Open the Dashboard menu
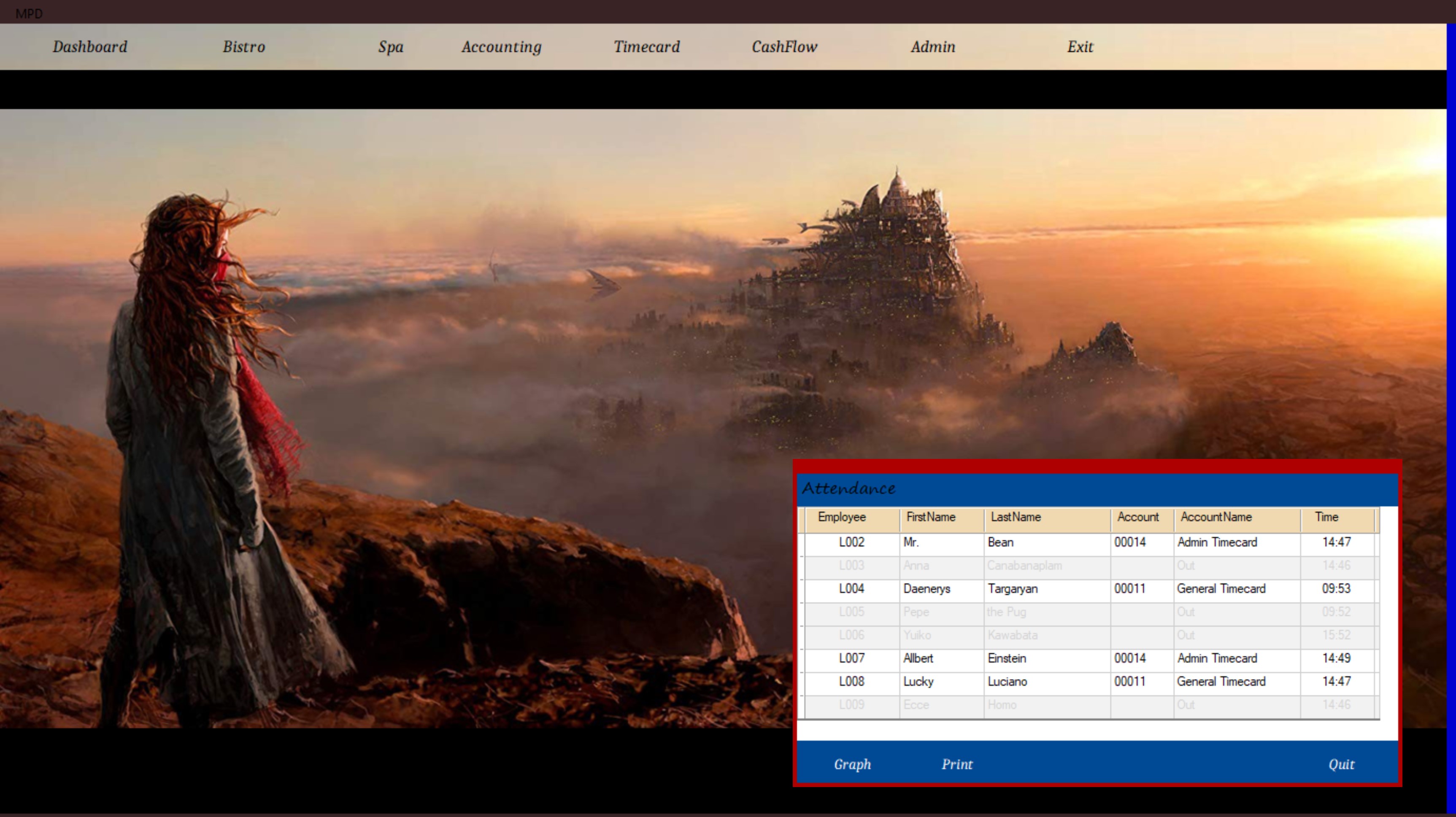The width and height of the screenshot is (1456, 817). pyautogui.click(x=90, y=47)
